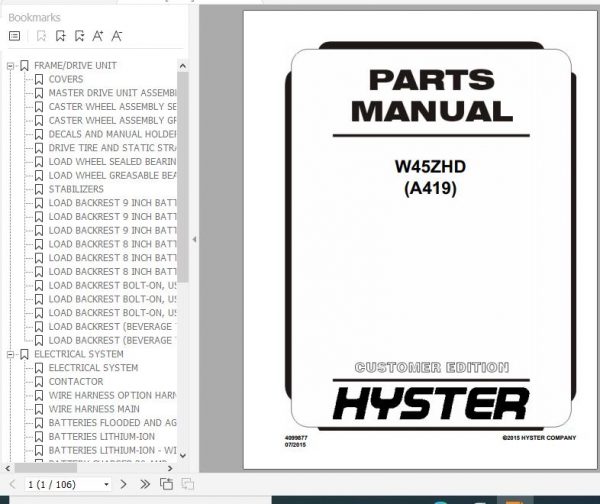Click the greyed-out delete bookmark icon
Screen dimensions: 600x504
41,36
